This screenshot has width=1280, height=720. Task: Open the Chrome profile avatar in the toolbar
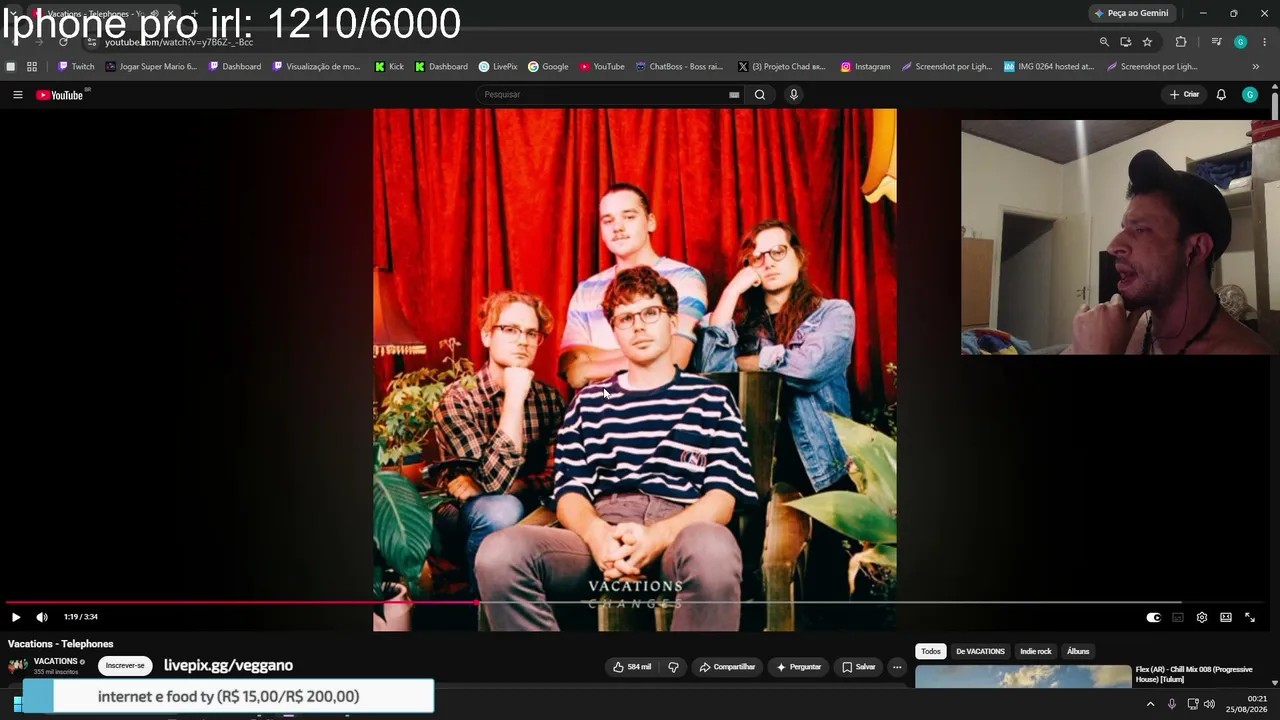pos(1240,42)
